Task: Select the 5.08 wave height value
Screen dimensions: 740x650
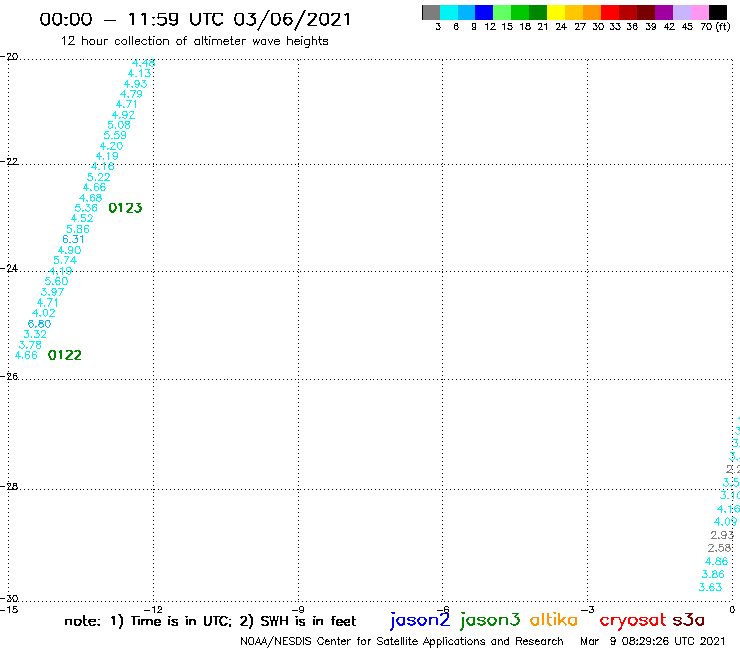Action: point(119,125)
